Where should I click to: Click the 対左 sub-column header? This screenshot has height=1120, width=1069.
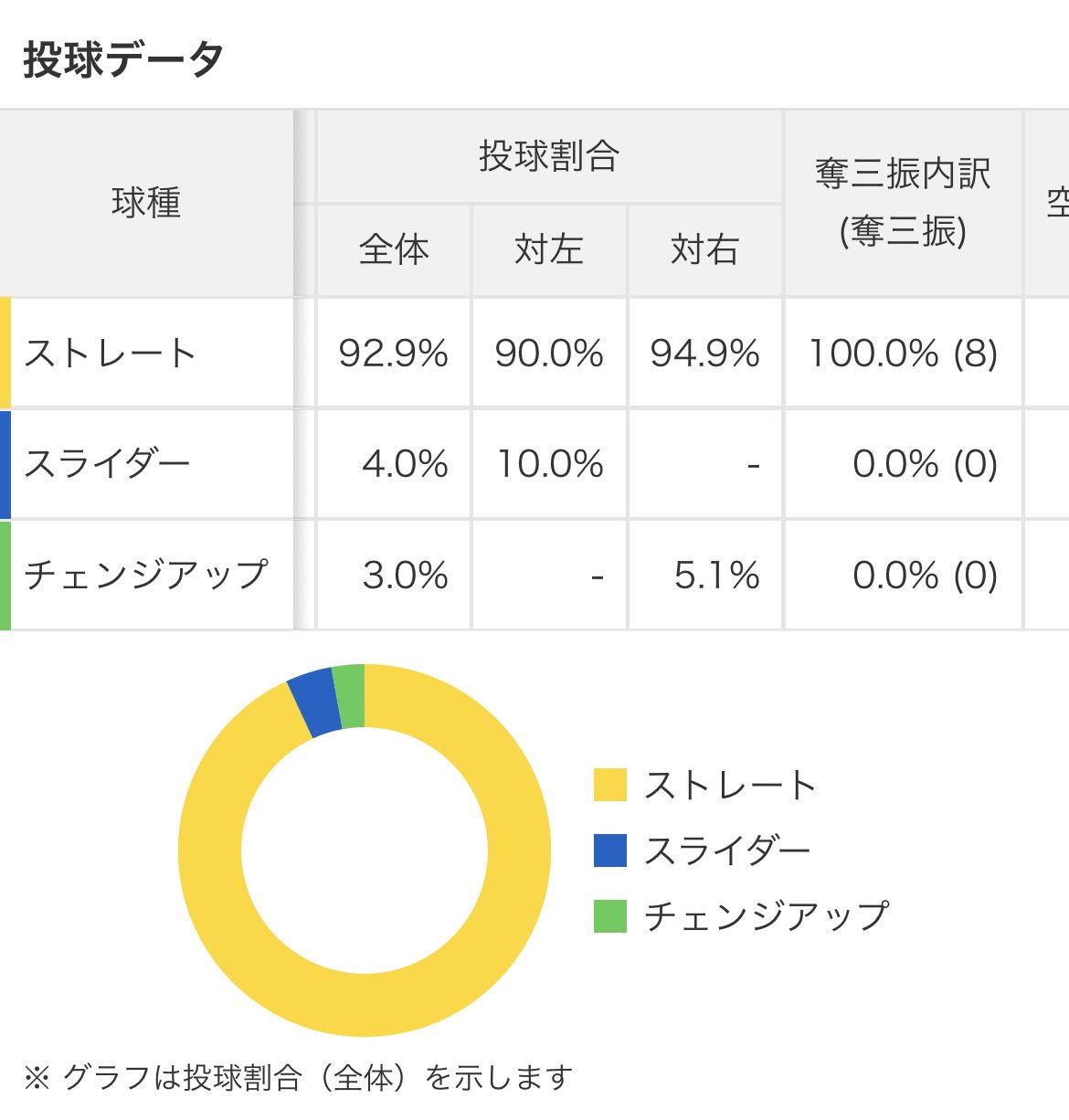548,249
